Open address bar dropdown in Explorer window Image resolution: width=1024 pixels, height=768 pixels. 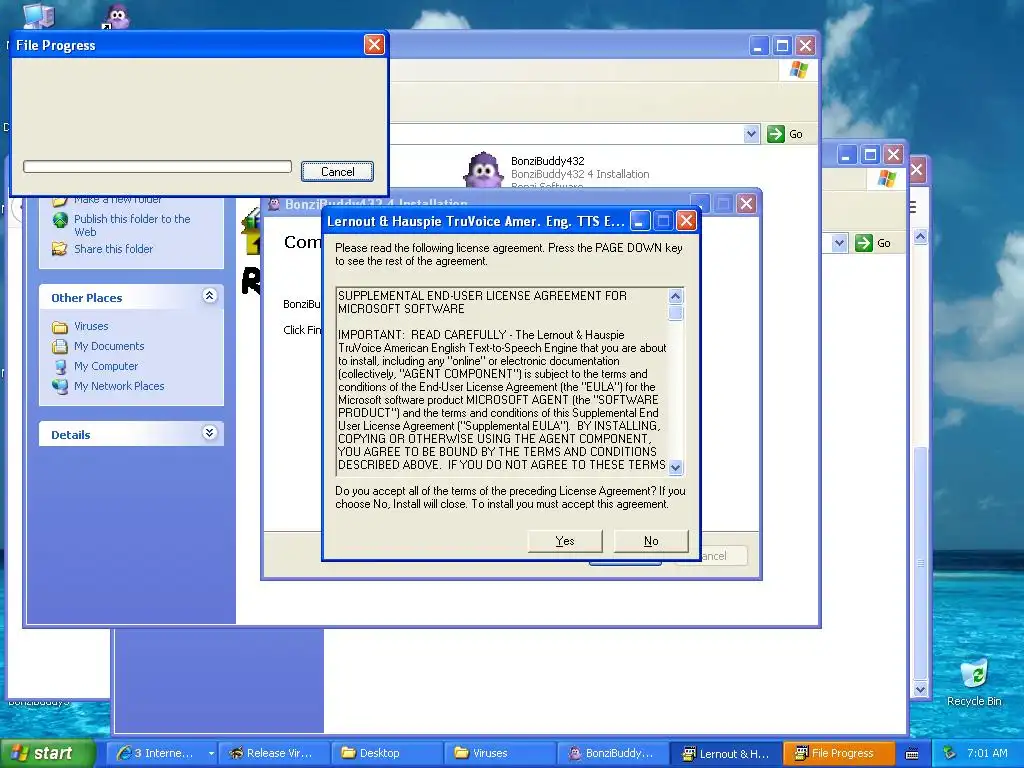point(751,134)
